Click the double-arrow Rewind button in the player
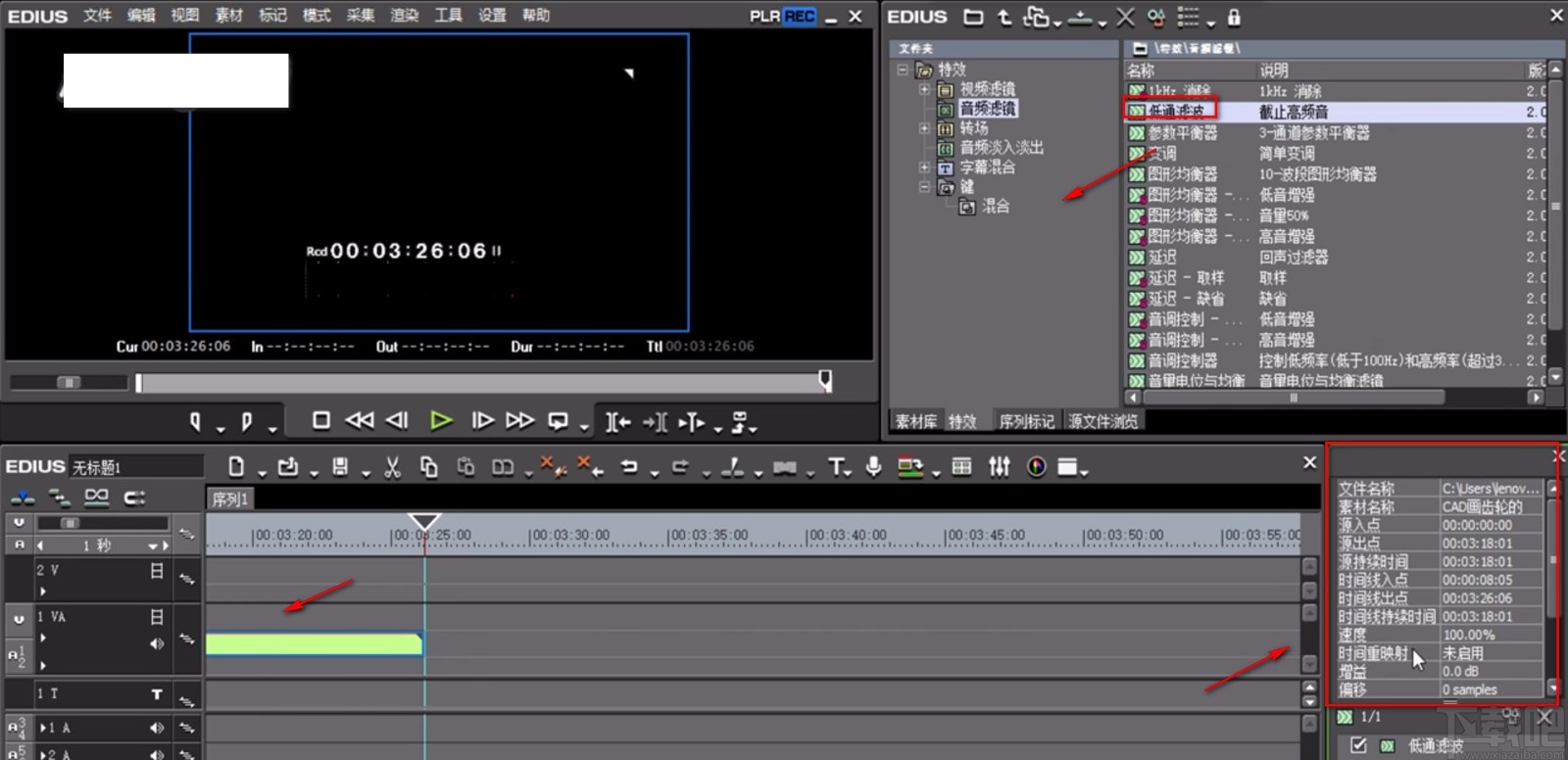The image size is (1568, 760). [359, 420]
